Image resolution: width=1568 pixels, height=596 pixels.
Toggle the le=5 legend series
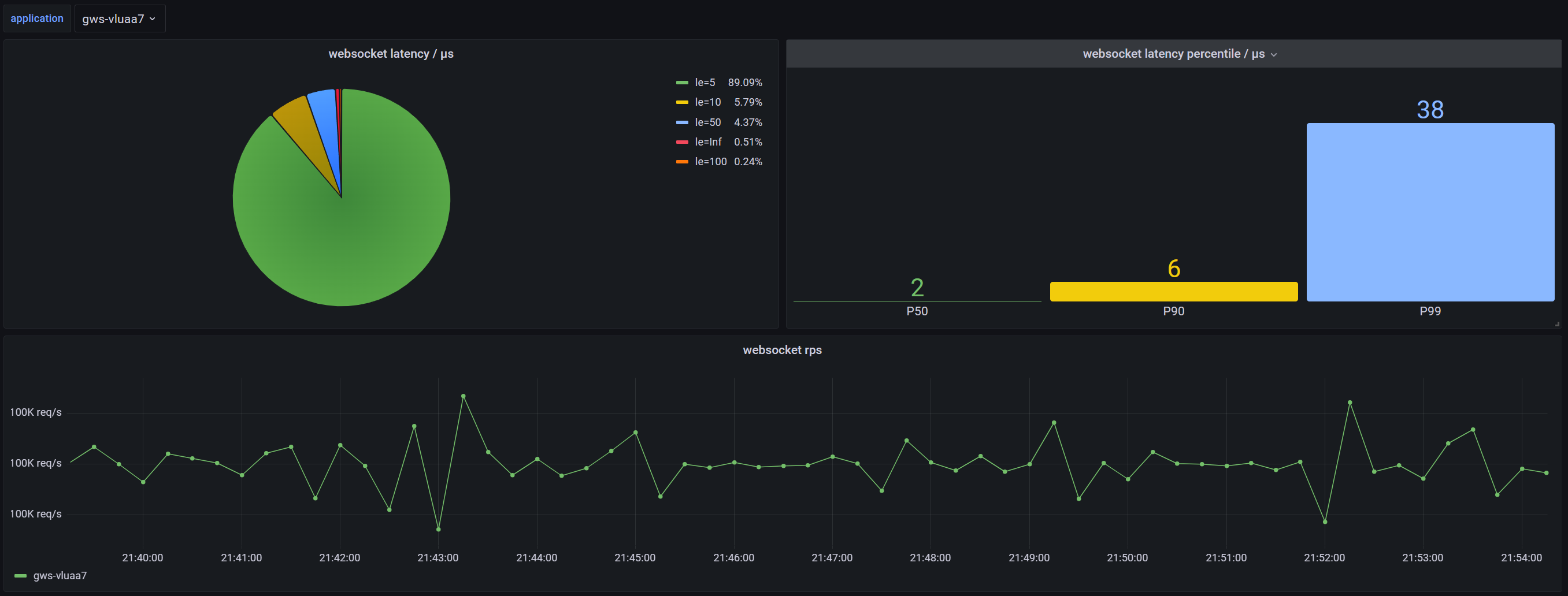[x=705, y=83]
